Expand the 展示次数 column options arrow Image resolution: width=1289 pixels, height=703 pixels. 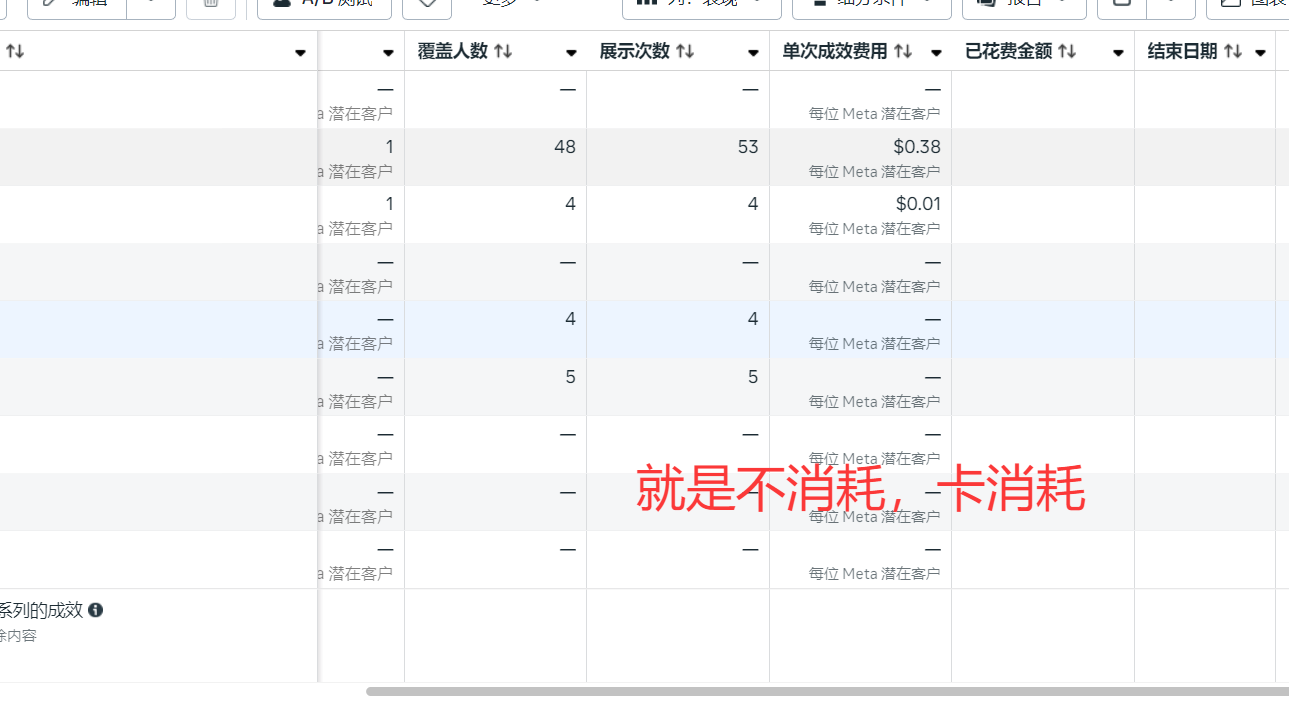click(x=753, y=53)
